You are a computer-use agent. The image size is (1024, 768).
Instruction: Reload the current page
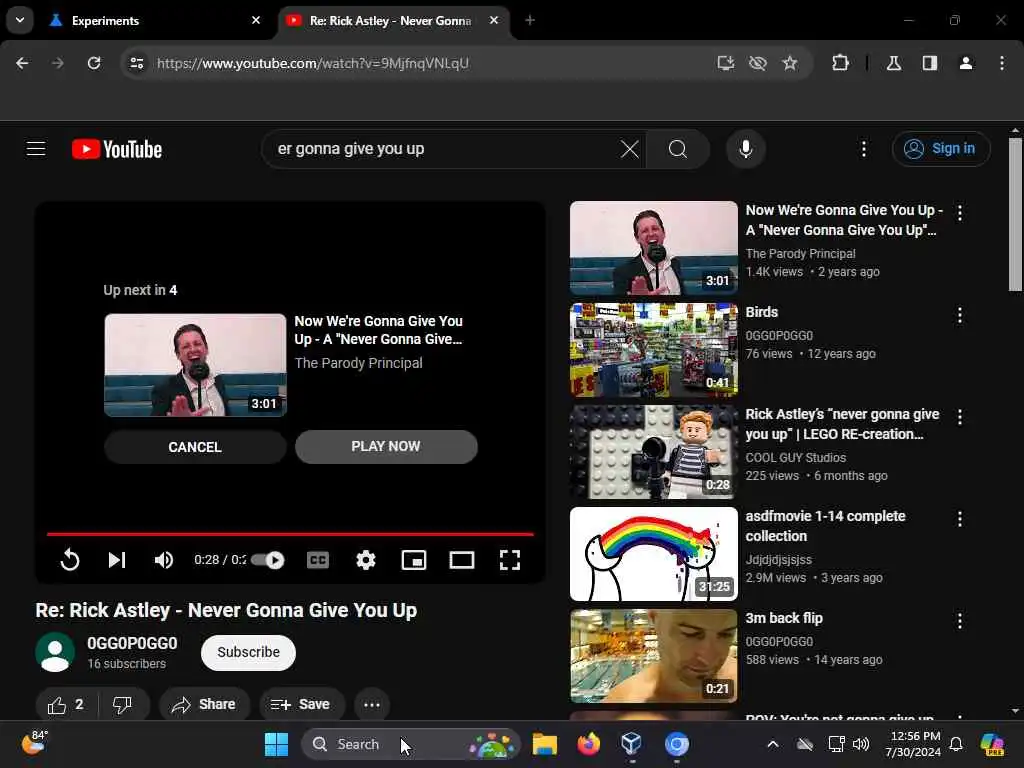coord(94,63)
